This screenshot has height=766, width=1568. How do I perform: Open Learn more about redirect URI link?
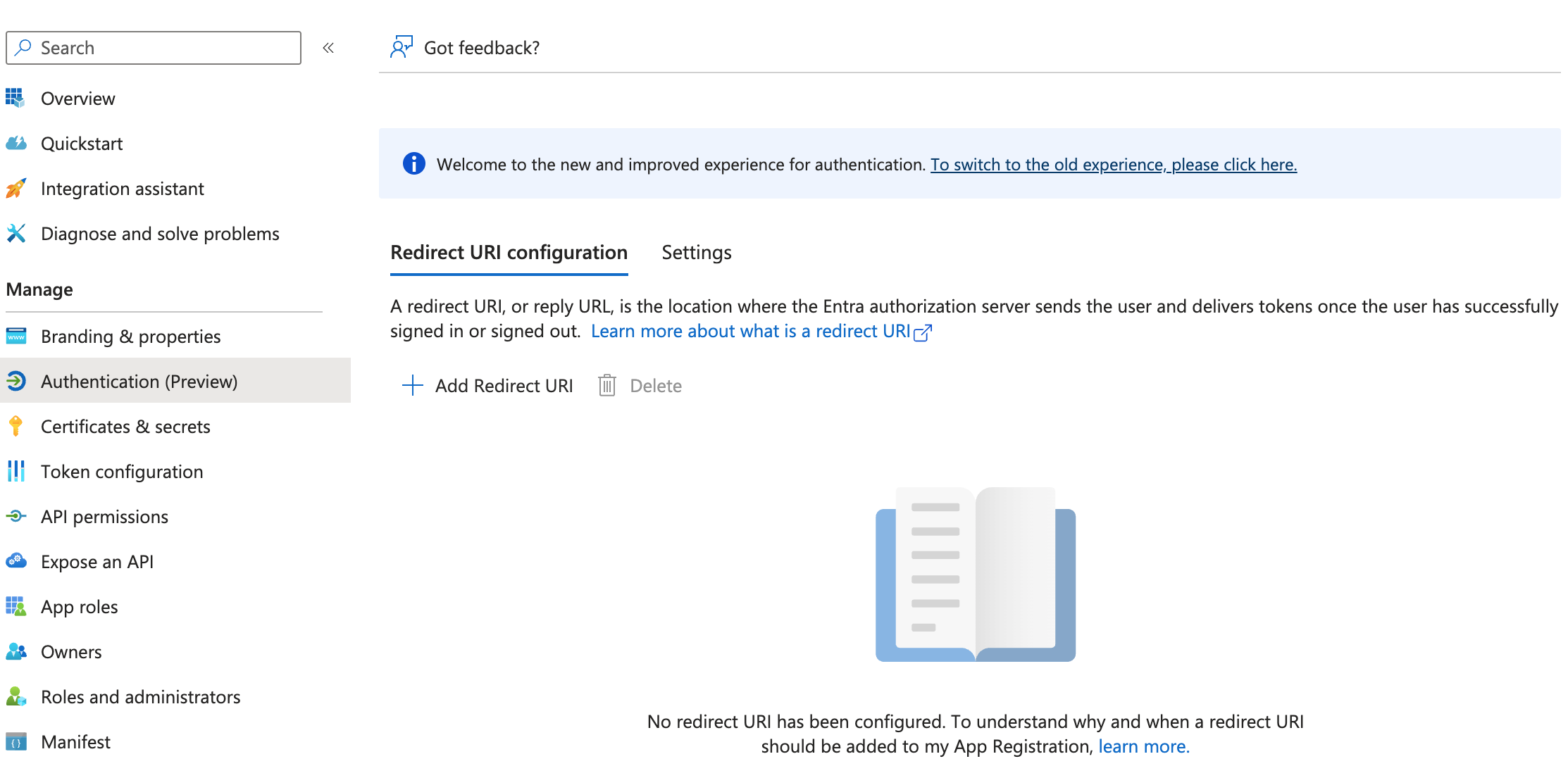[x=751, y=331]
